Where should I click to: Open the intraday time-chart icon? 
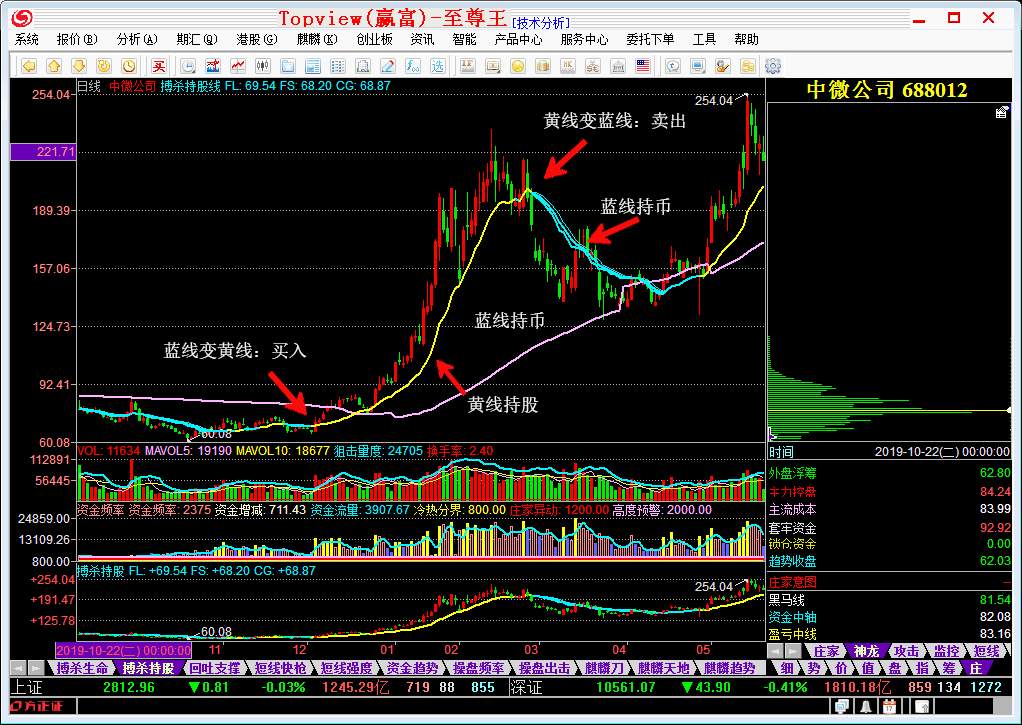pyautogui.click(x=188, y=66)
